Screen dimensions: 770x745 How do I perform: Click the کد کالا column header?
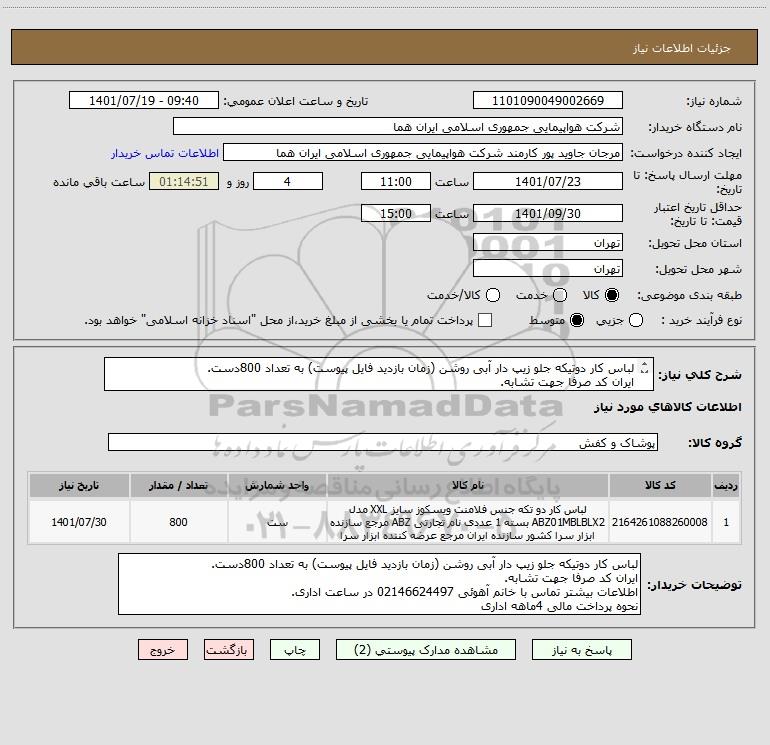(x=660, y=485)
